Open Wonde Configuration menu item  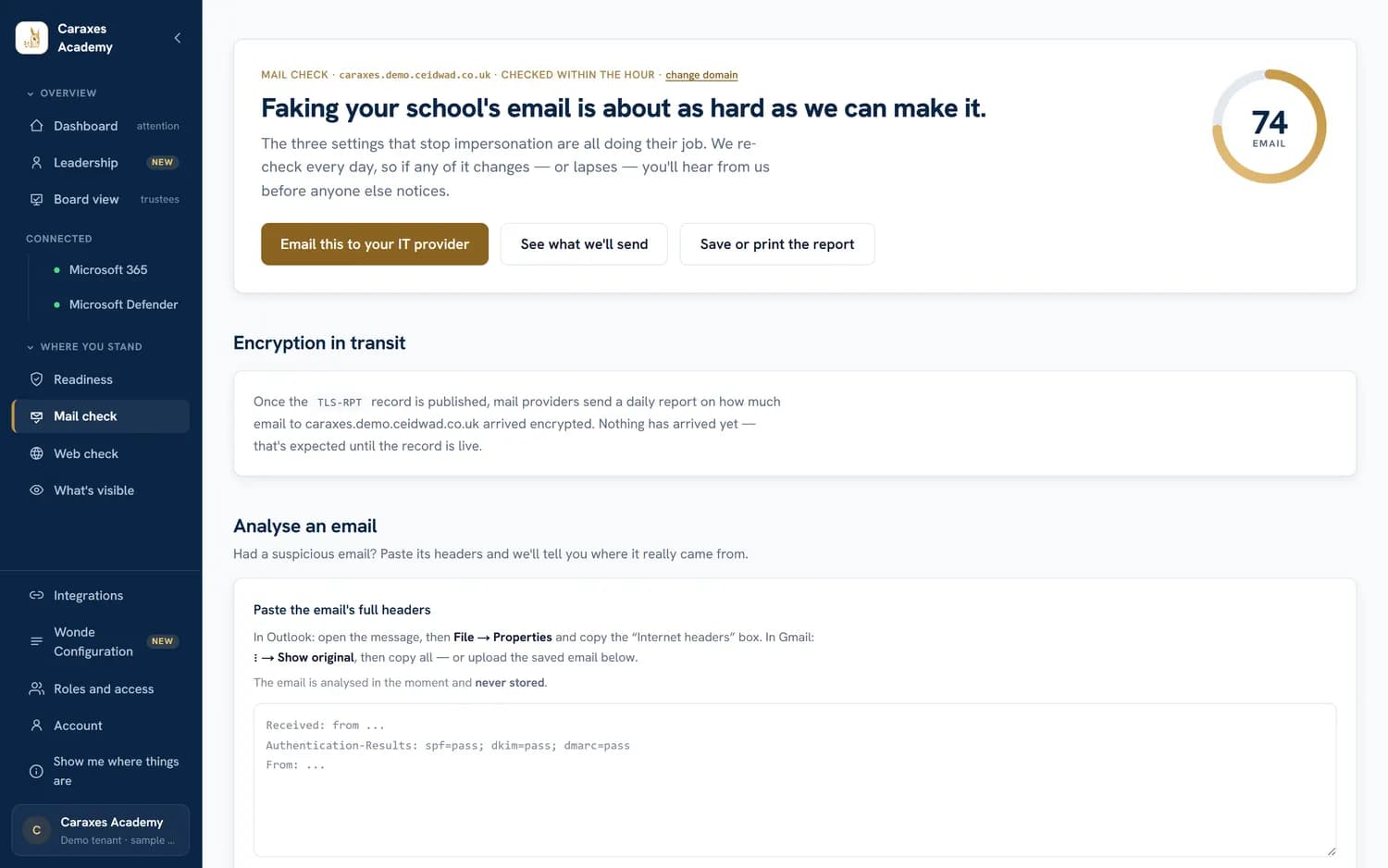coord(101,641)
